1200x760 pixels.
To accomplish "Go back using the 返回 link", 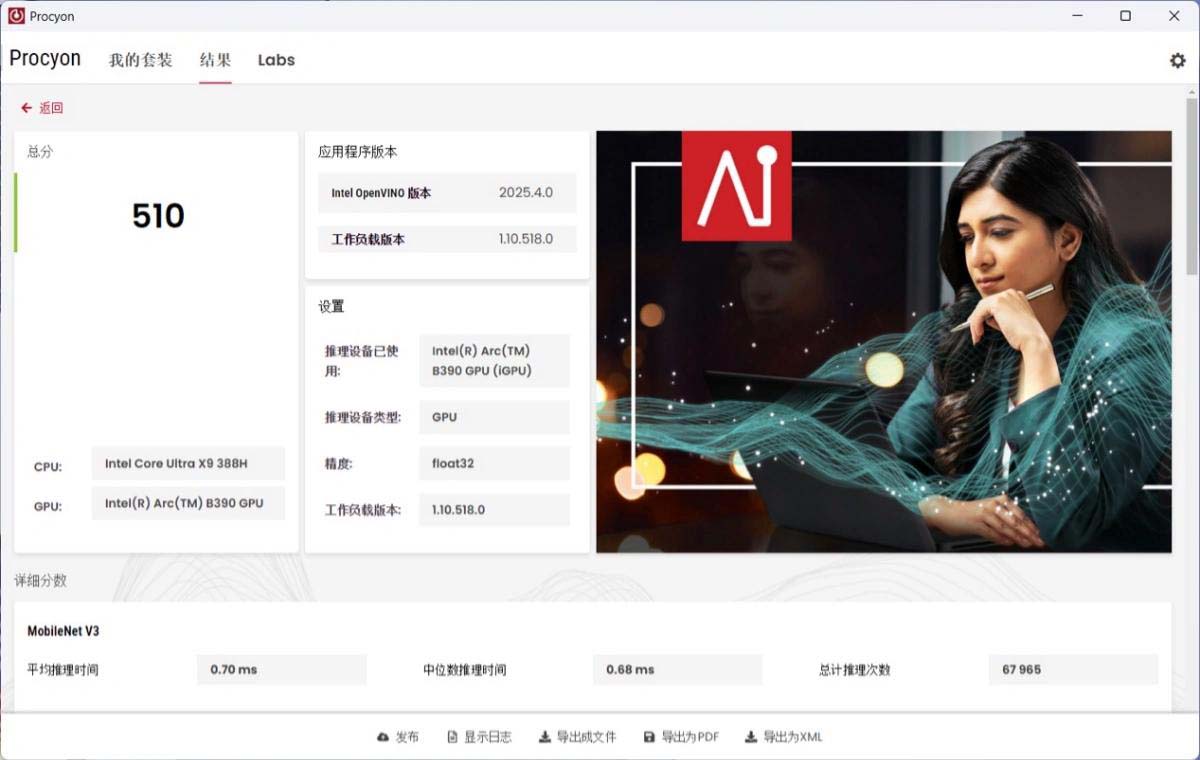I will (51, 108).
